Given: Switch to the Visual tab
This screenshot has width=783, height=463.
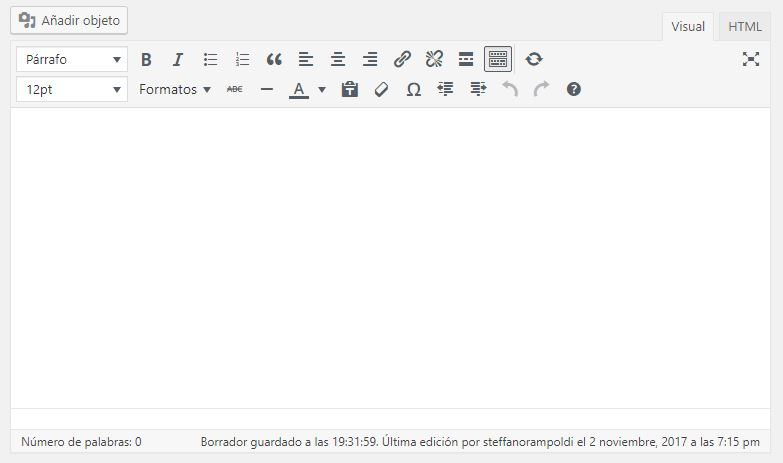Looking at the screenshot, I should [x=688, y=27].
